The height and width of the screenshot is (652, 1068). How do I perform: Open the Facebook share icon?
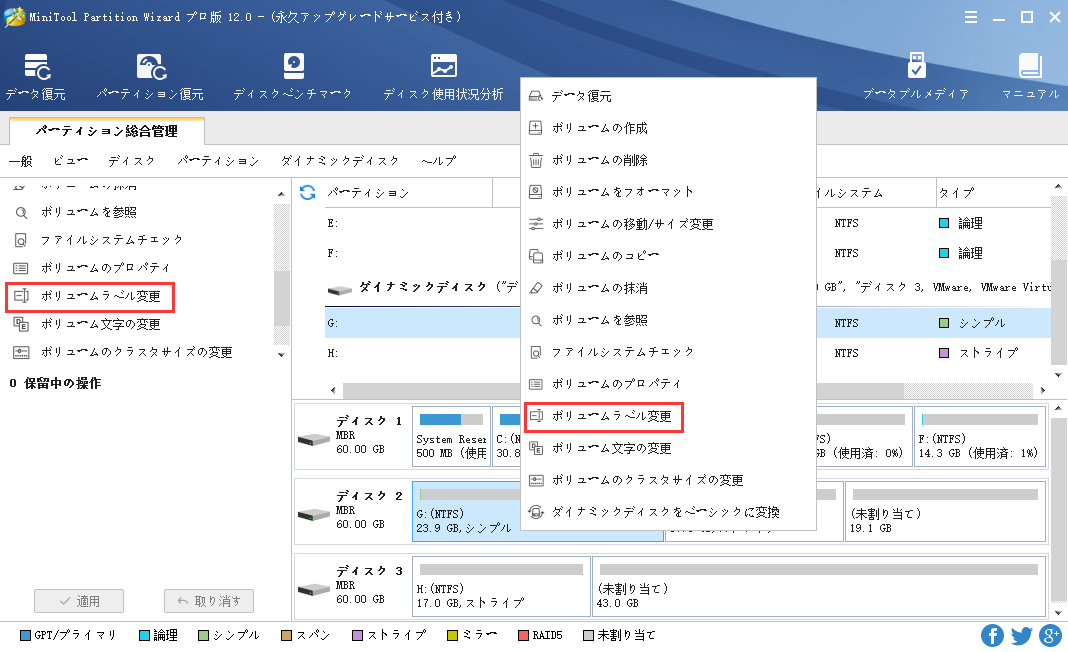point(992,635)
